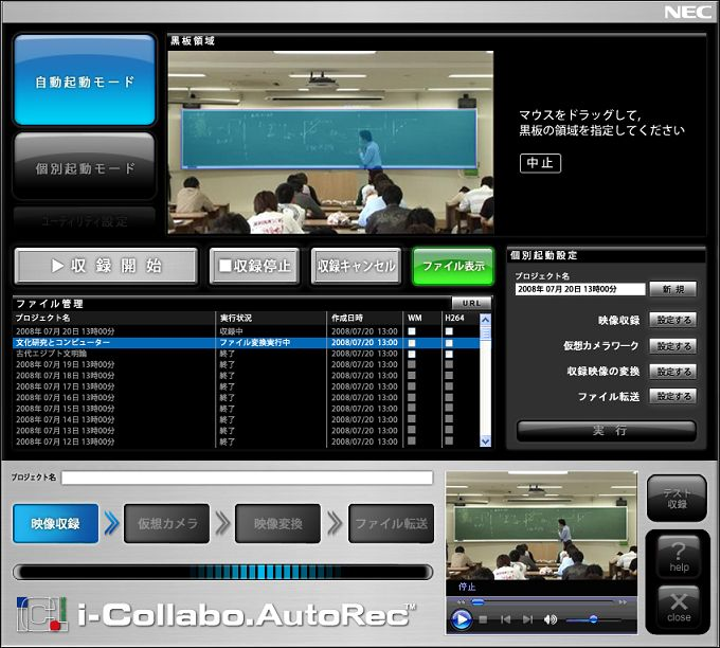Viewport: 720px width, 648px height.
Task: Select the 2008年 07月 12日 13時00分 row
Action: point(246,442)
